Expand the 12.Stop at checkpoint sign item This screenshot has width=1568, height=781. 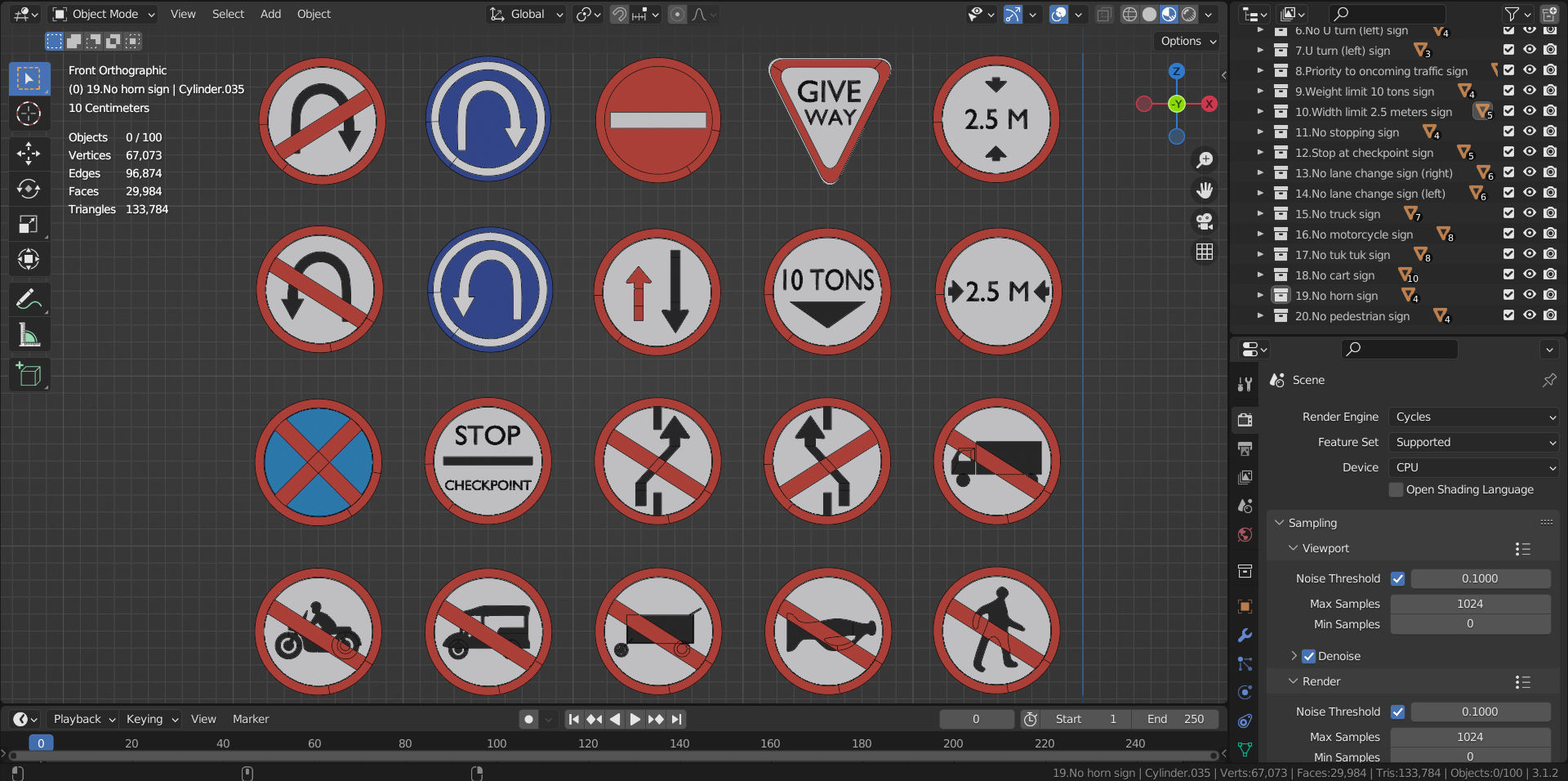click(x=1261, y=153)
